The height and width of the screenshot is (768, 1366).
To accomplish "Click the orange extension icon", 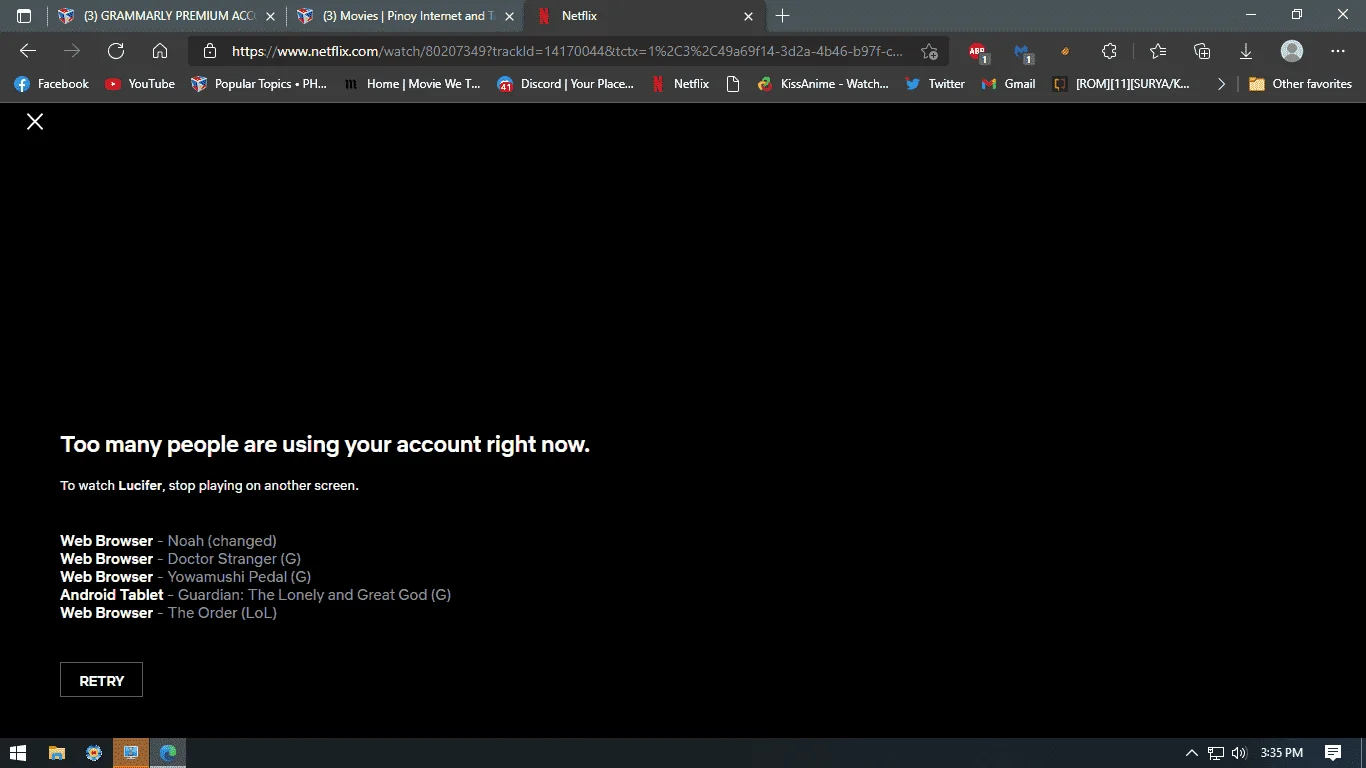I will 1065,51.
